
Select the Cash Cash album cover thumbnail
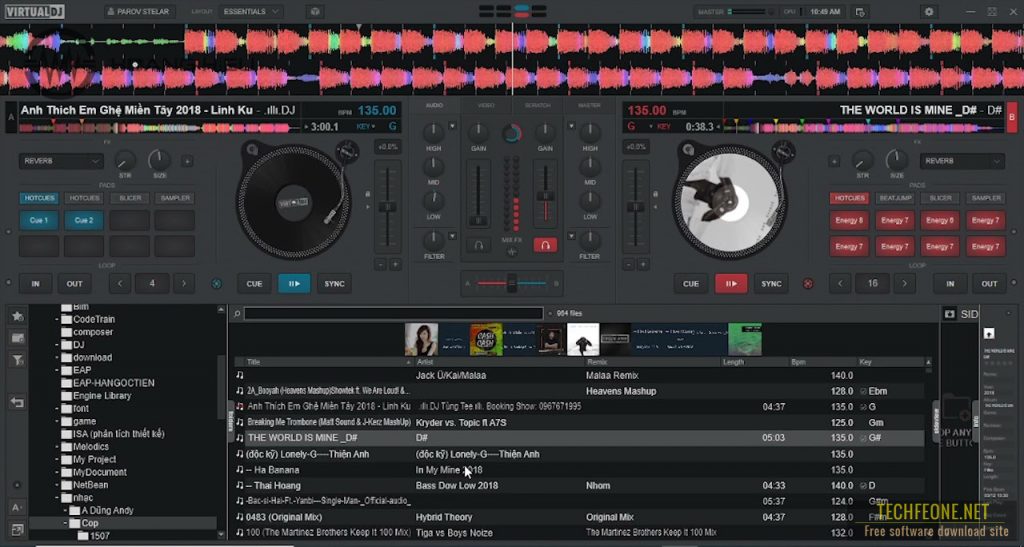(x=486, y=339)
